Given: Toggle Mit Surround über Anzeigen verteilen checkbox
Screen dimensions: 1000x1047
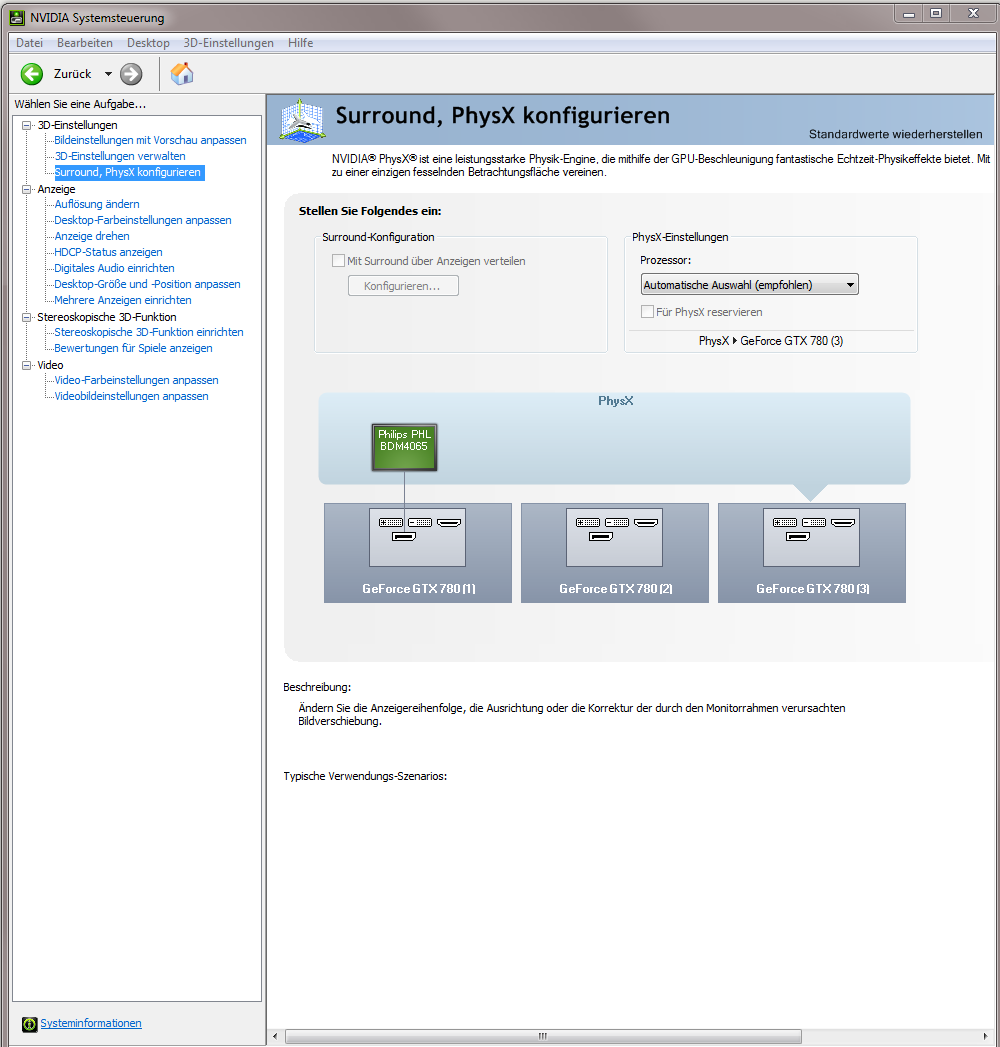Looking at the screenshot, I should (338, 260).
